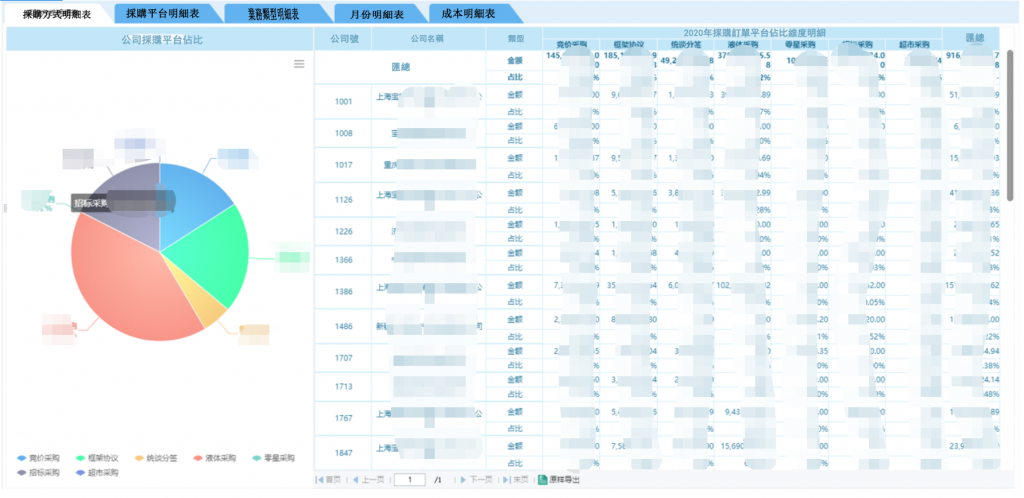Select company number 1366 cell
The height and width of the screenshot is (498, 1024).
343,260
